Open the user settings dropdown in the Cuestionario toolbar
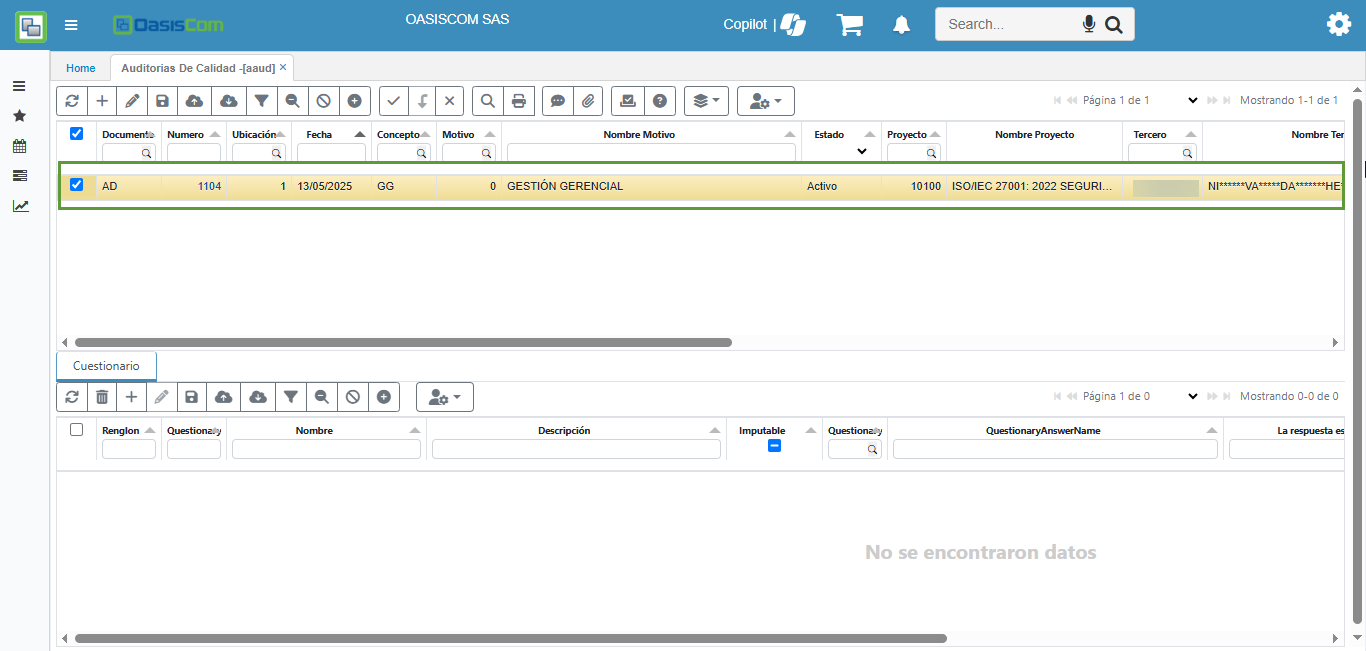 (445, 397)
